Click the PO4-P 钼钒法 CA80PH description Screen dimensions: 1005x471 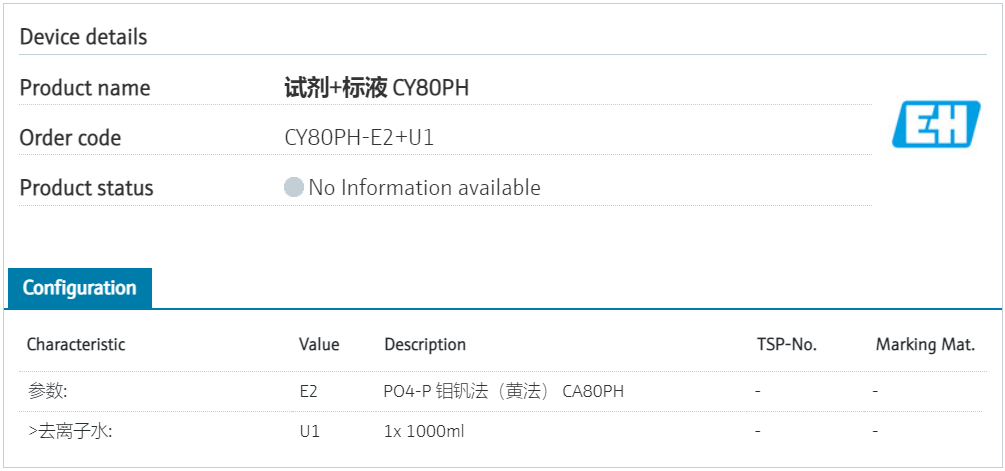pyautogui.click(x=503, y=392)
